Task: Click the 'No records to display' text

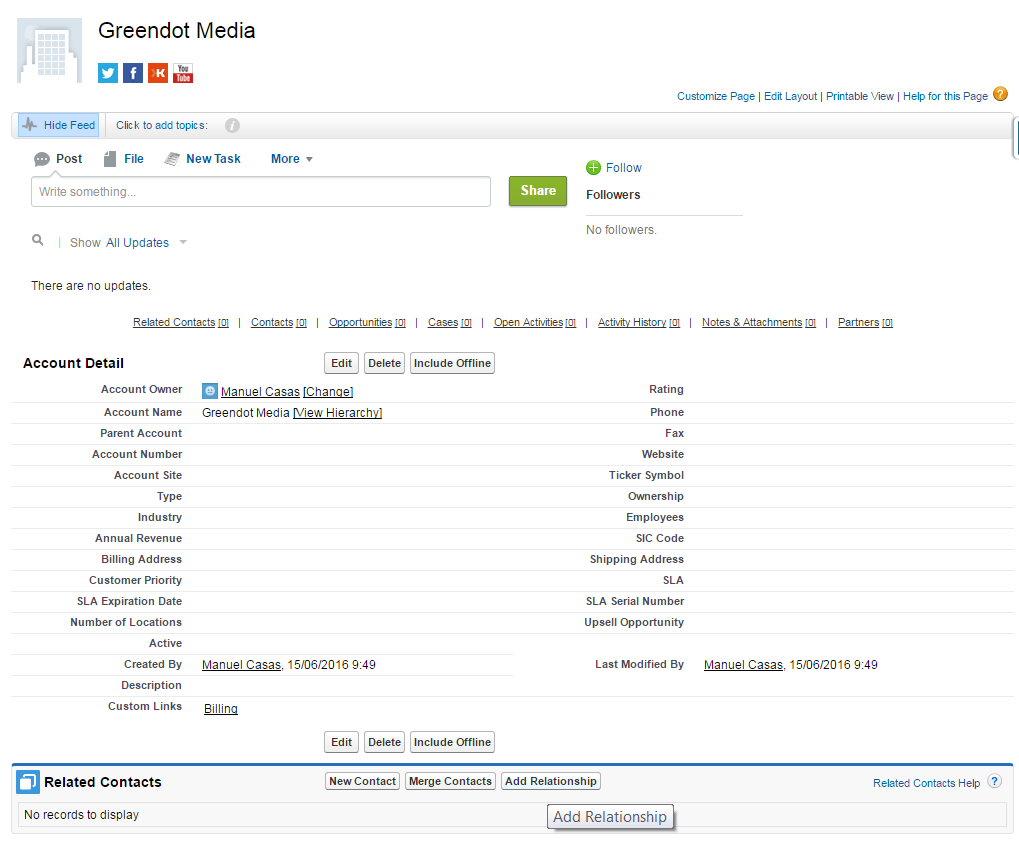Action: click(x=81, y=815)
